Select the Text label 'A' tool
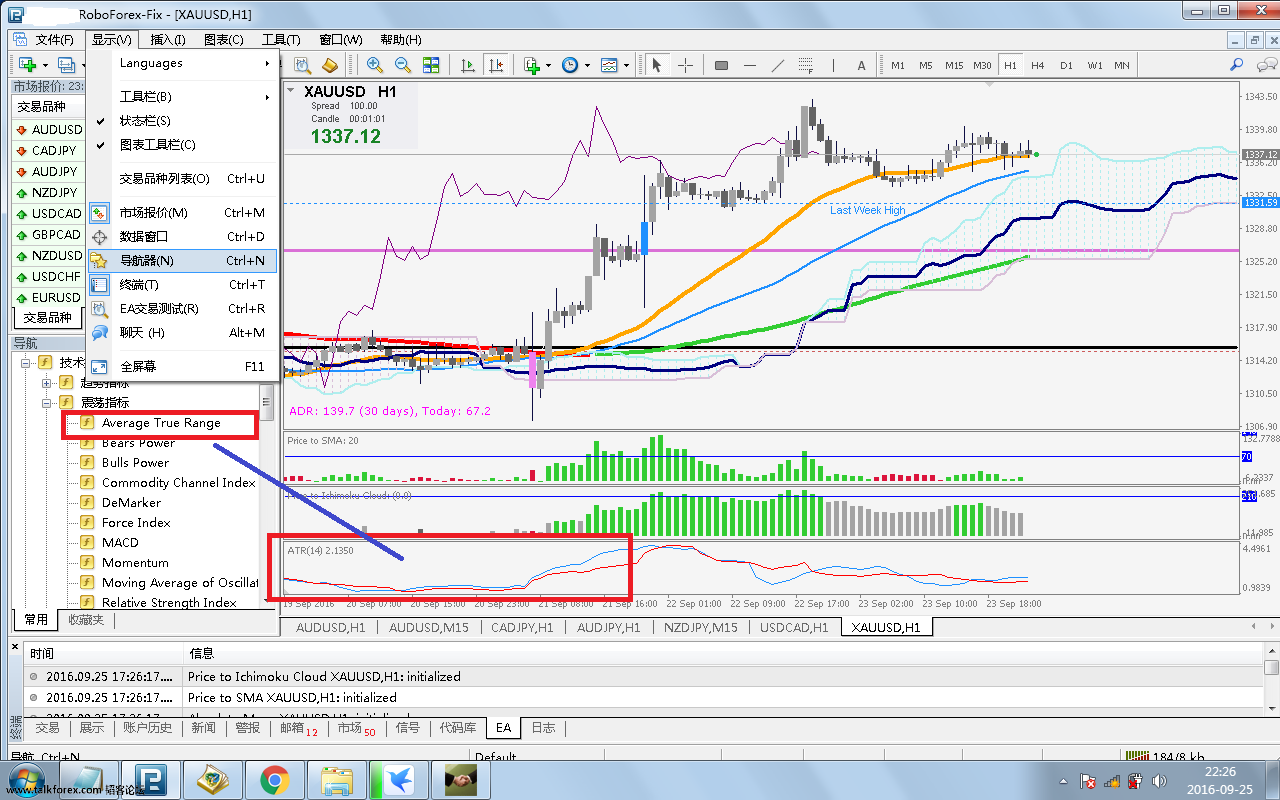Viewport: 1280px width, 800px height. [861, 65]
